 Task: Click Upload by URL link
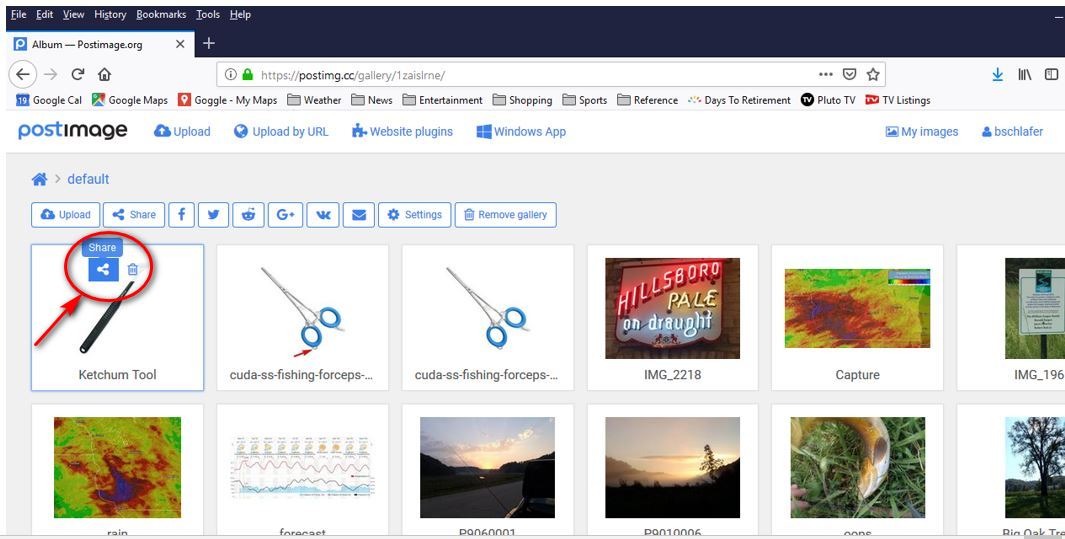point(281,132)
